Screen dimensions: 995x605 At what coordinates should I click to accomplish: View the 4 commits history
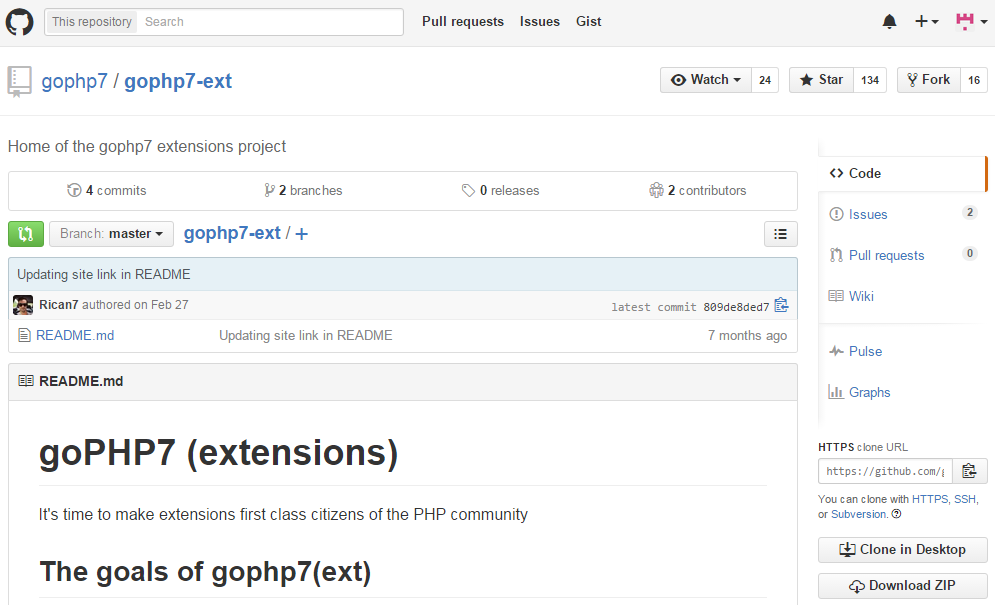click(107, 190)
